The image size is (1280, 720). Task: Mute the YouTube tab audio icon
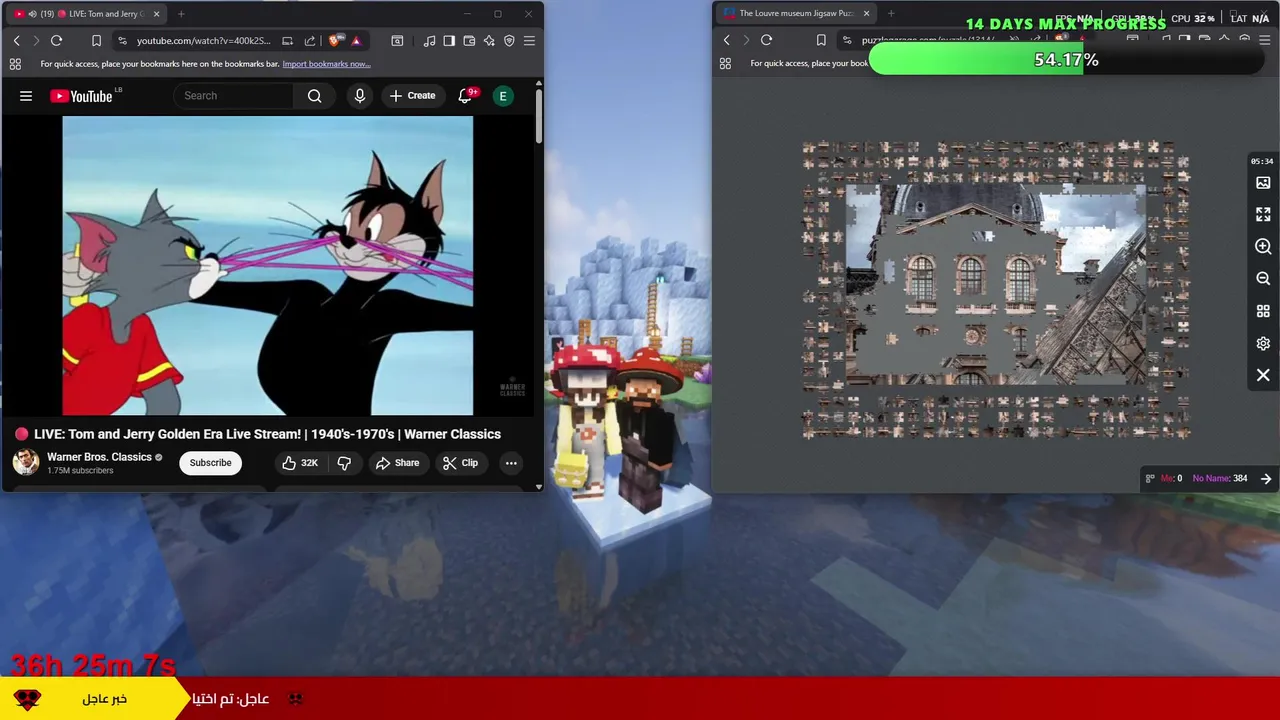pos(33,14)
